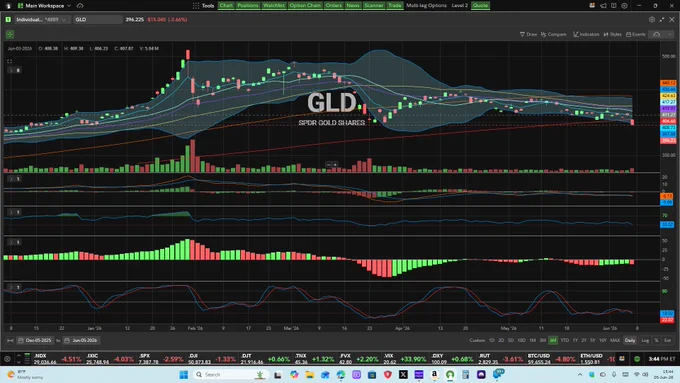Select the 1Y time range
Viewport: 680px width, 383px height.
(575, 340)
